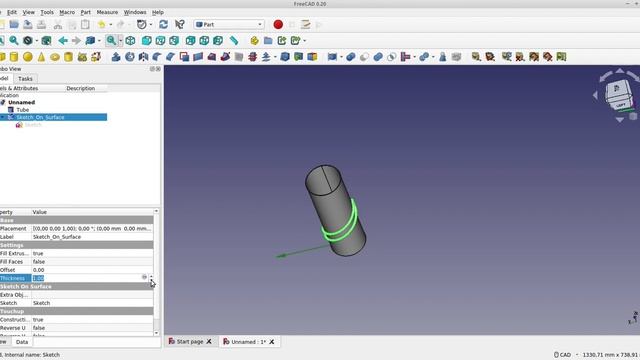Open the Windows menu

tap(135, 12)
